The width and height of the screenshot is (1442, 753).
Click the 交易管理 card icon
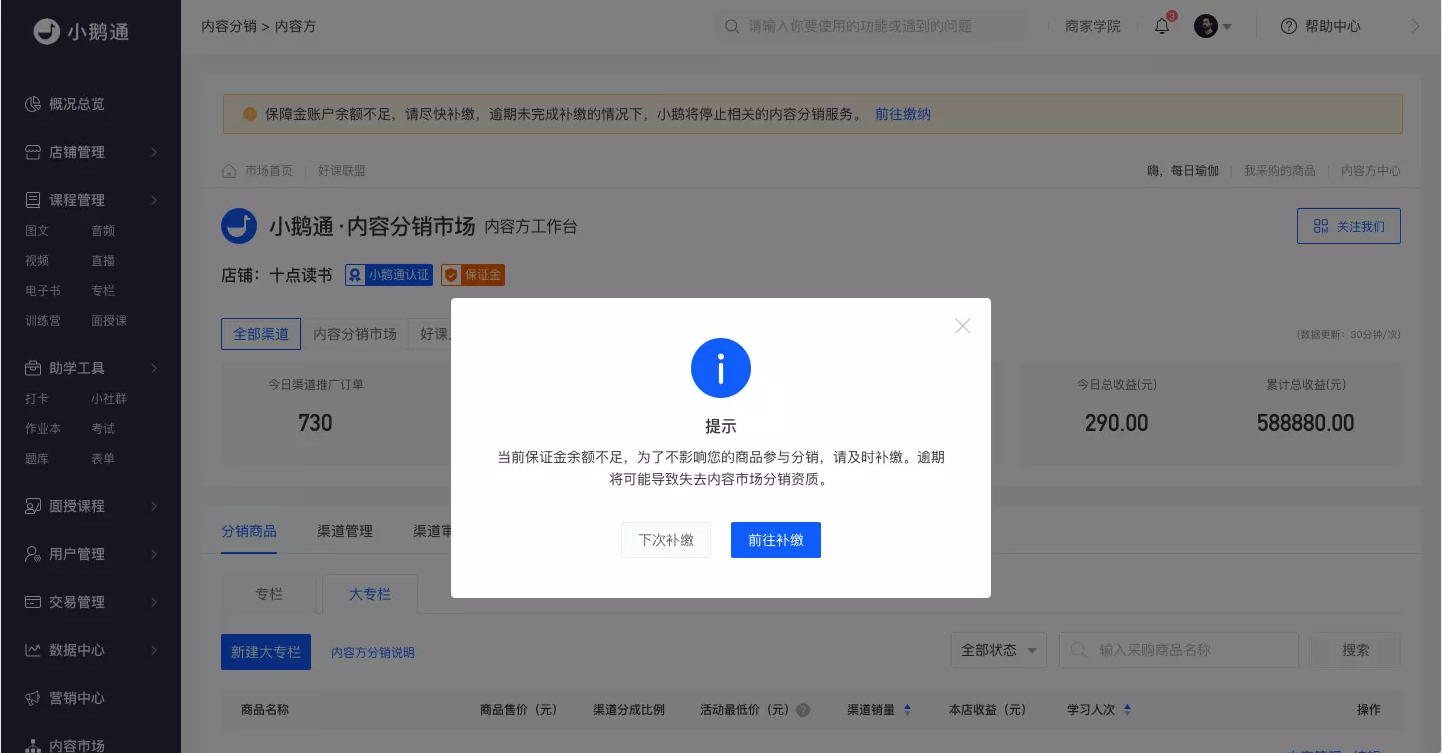(33, 602)
